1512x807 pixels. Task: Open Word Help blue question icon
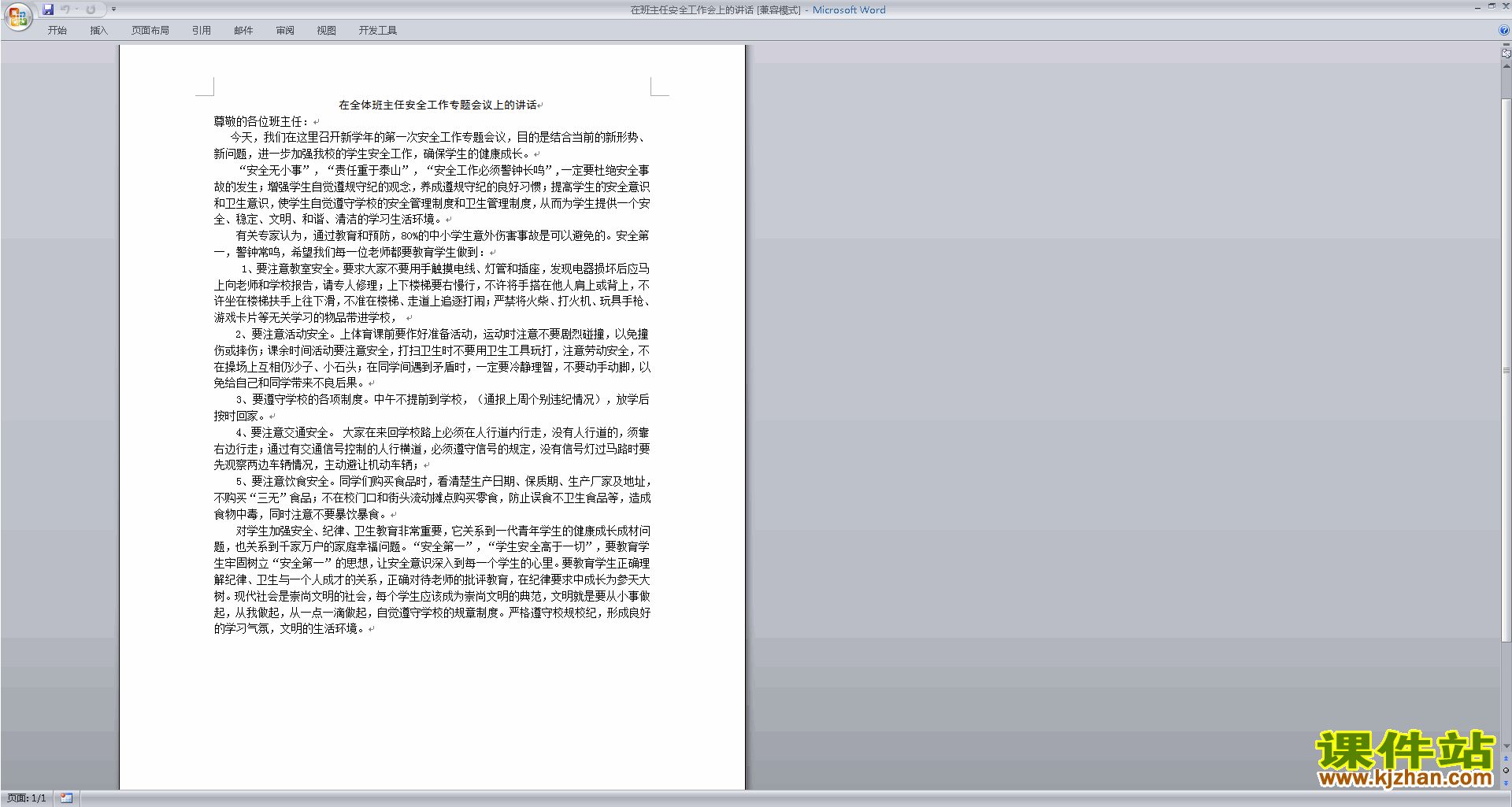click(1504, 31)
